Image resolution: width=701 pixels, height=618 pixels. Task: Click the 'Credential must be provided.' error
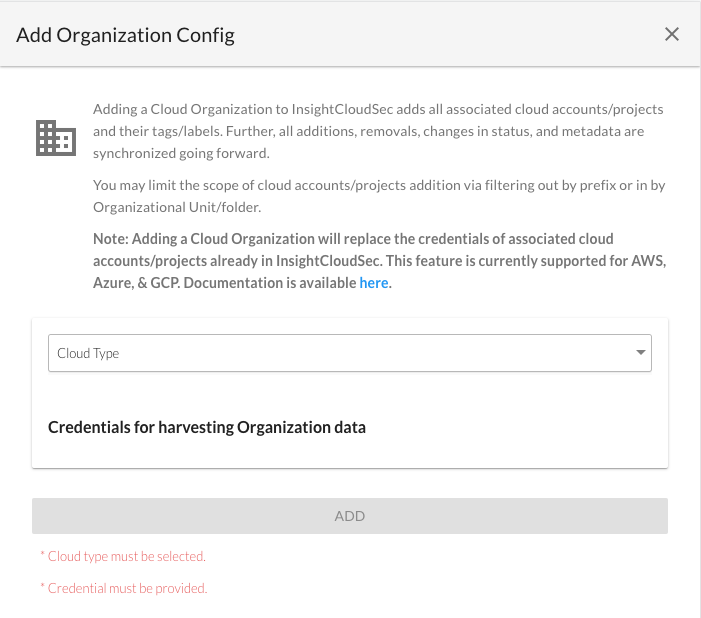tap(124, 588)
